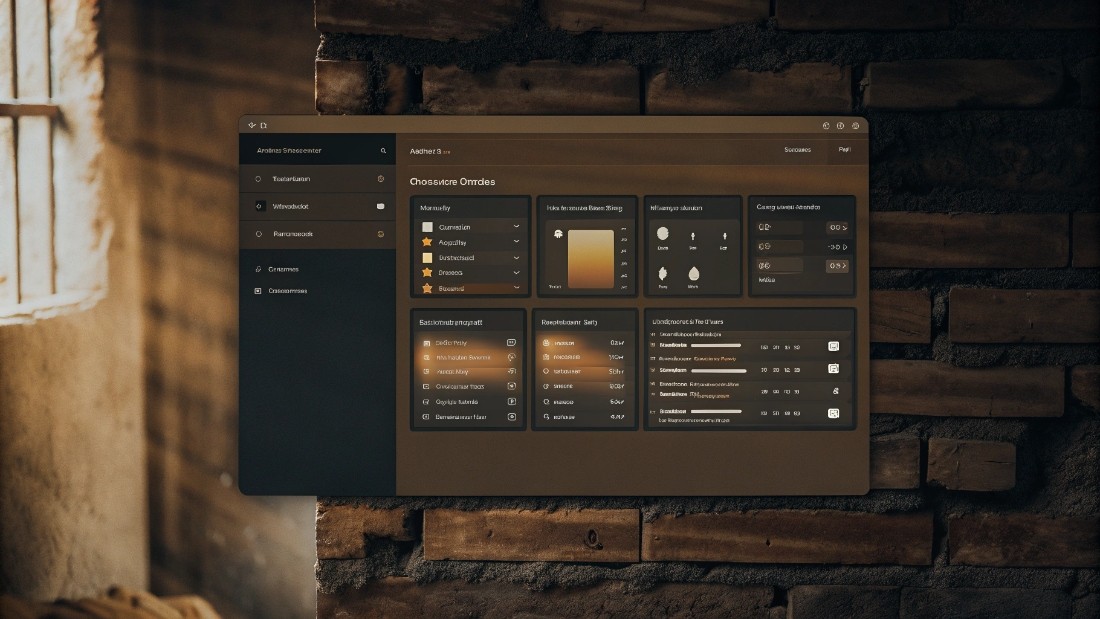Open the header tab left of the rightmost tab
This screenshot has height=619, width=1100.
pos(797,150)
